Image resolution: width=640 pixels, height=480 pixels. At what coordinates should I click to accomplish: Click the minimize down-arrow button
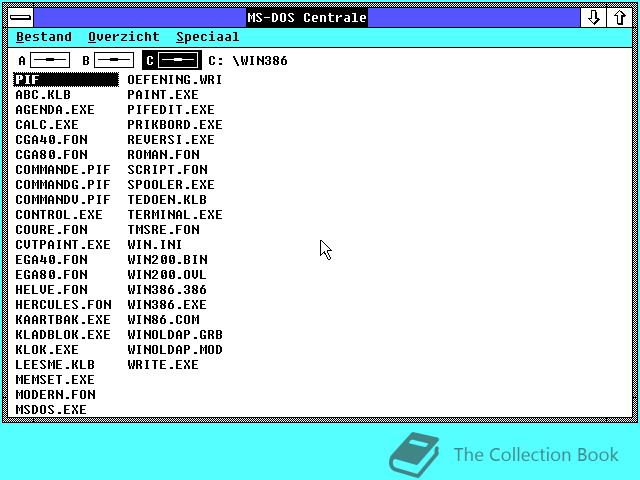click(x=593, y=18)
